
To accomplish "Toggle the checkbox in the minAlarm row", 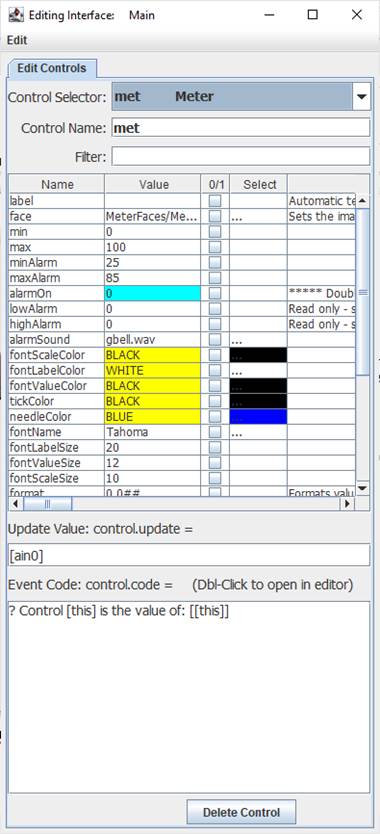I will pos(215,263).
